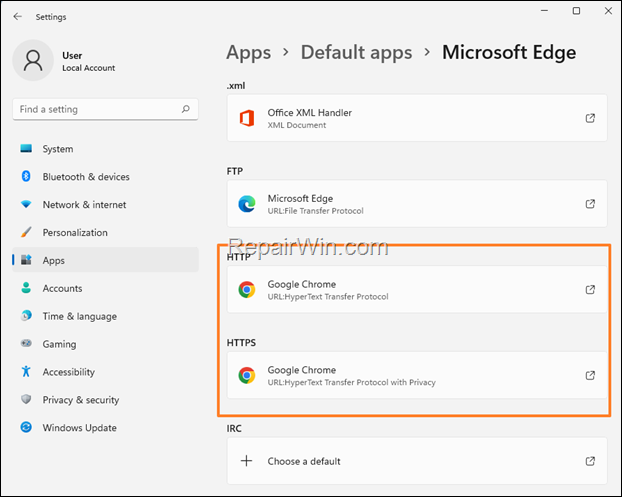Open Privacy & security settings
Screen dimensions: 622x497
point(106,399)
